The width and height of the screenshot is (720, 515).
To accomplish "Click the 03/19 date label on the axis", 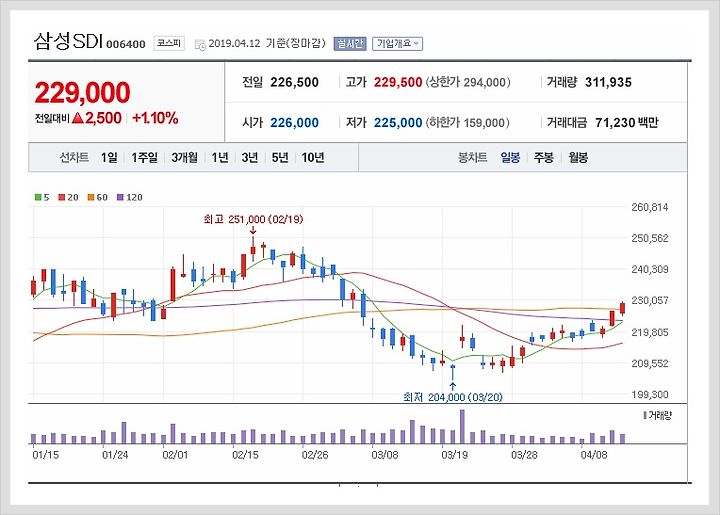I will click(454, 455).
